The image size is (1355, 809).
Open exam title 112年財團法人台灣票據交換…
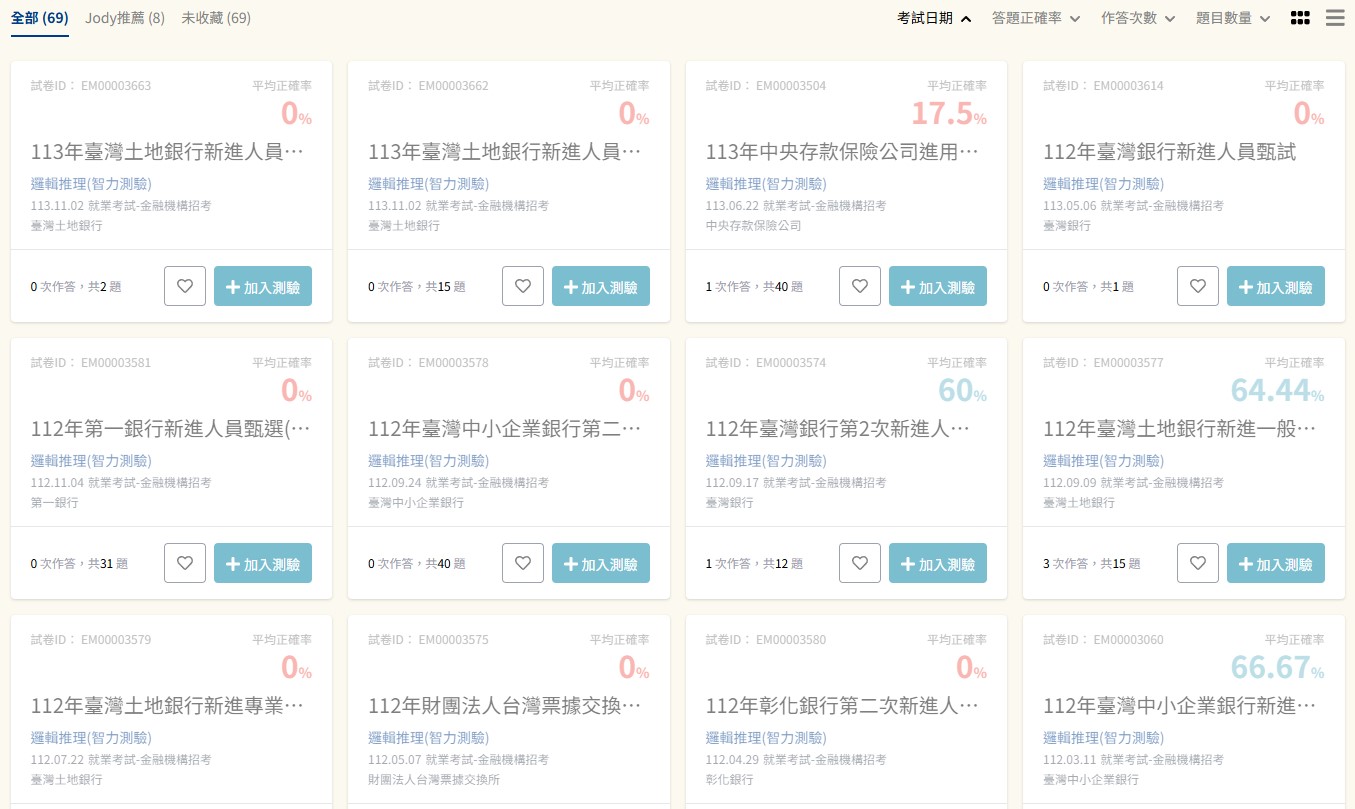pyautogui.click(x=505, y=707)
